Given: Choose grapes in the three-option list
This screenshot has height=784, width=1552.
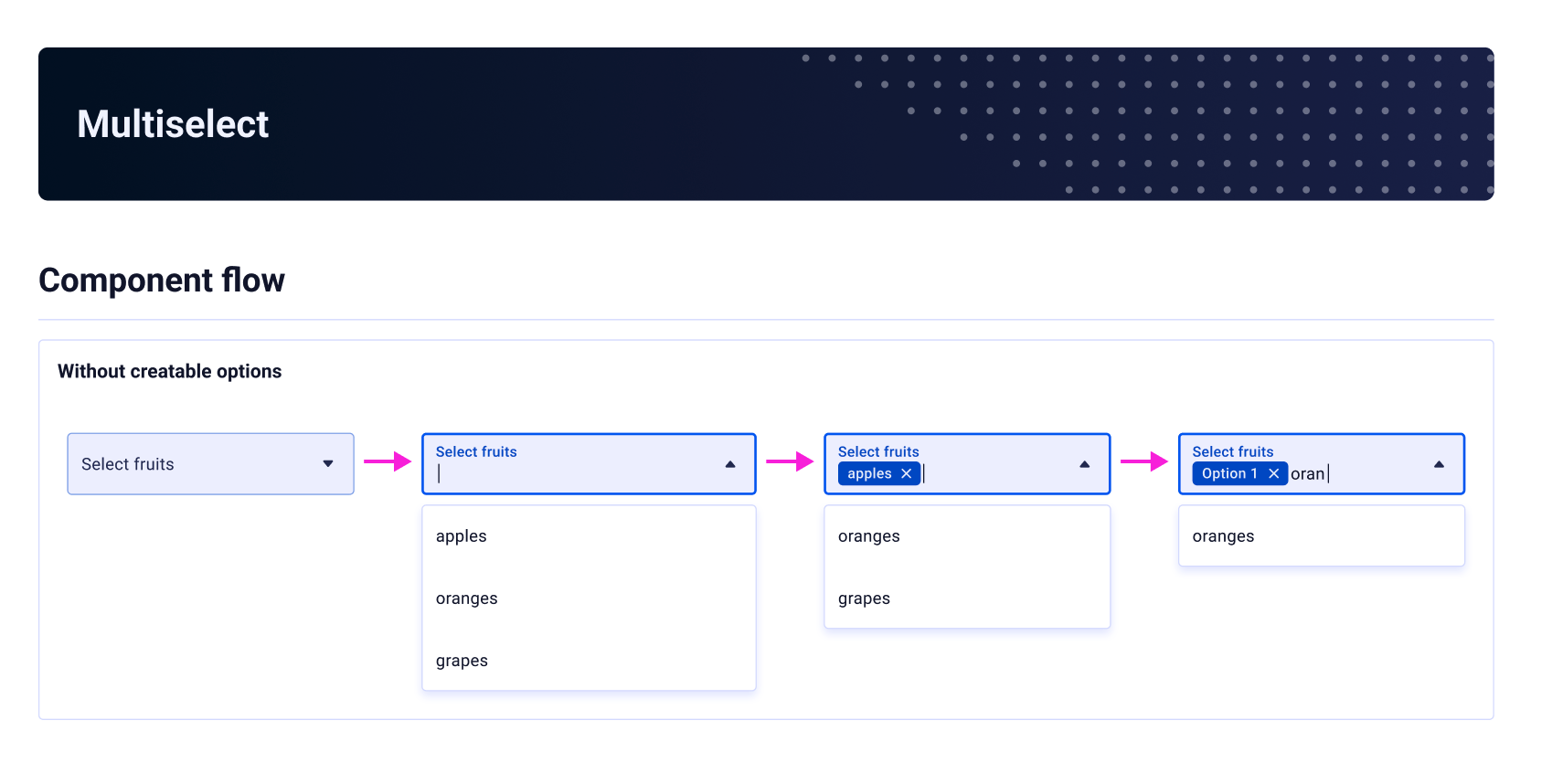Looking at the screenshot, I should 589,661.
